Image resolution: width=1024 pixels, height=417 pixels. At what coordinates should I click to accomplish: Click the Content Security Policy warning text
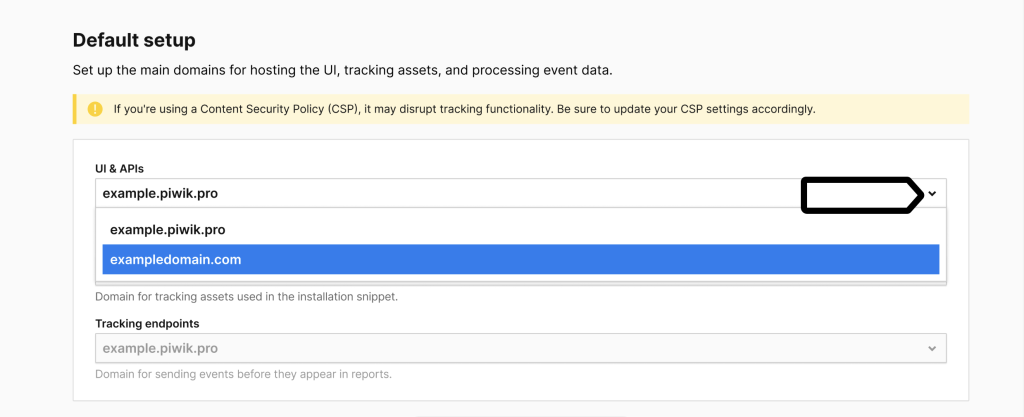click(x=464, y=109)
